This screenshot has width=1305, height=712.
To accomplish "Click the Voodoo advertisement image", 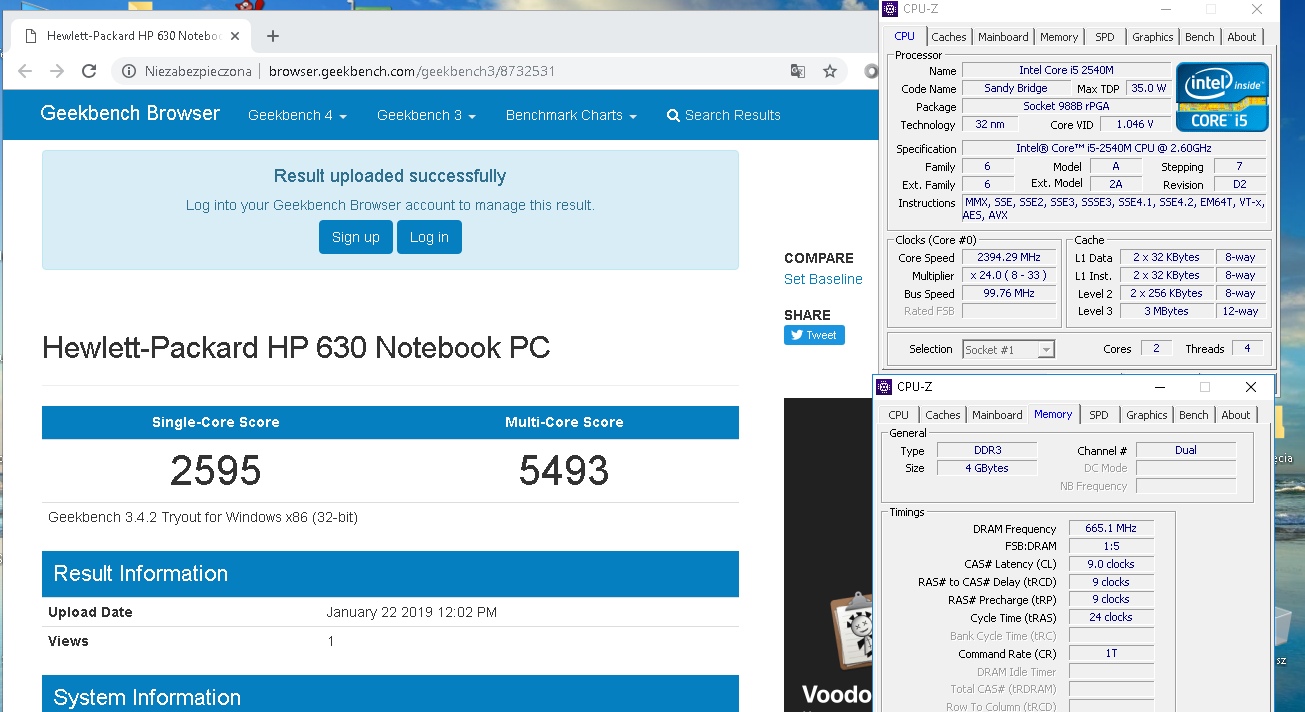I will 828,555.
